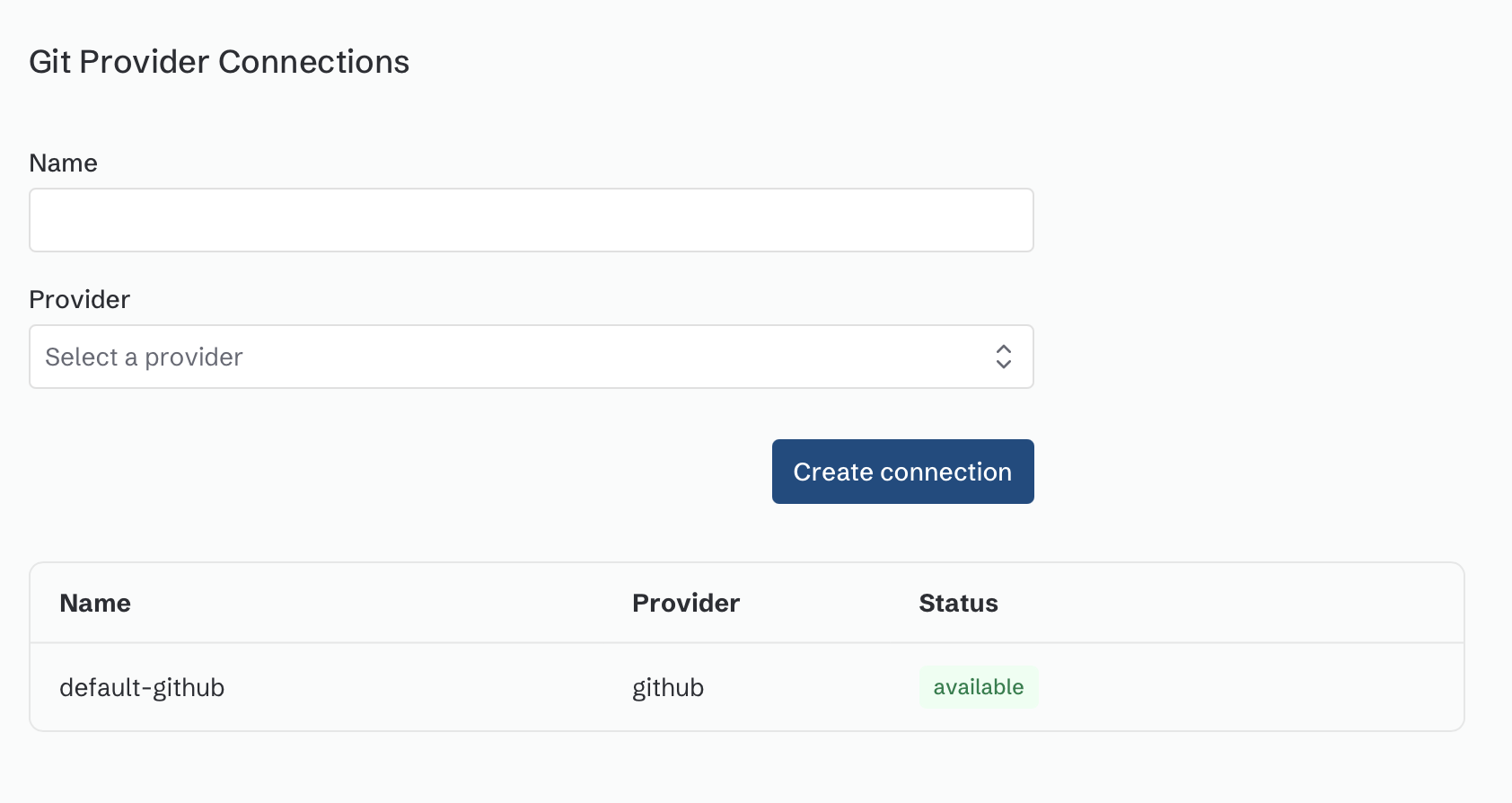The image size is (1512, 803).
Task: Click the Status column header
Action: pyautogui.click(x=957, y=603)
